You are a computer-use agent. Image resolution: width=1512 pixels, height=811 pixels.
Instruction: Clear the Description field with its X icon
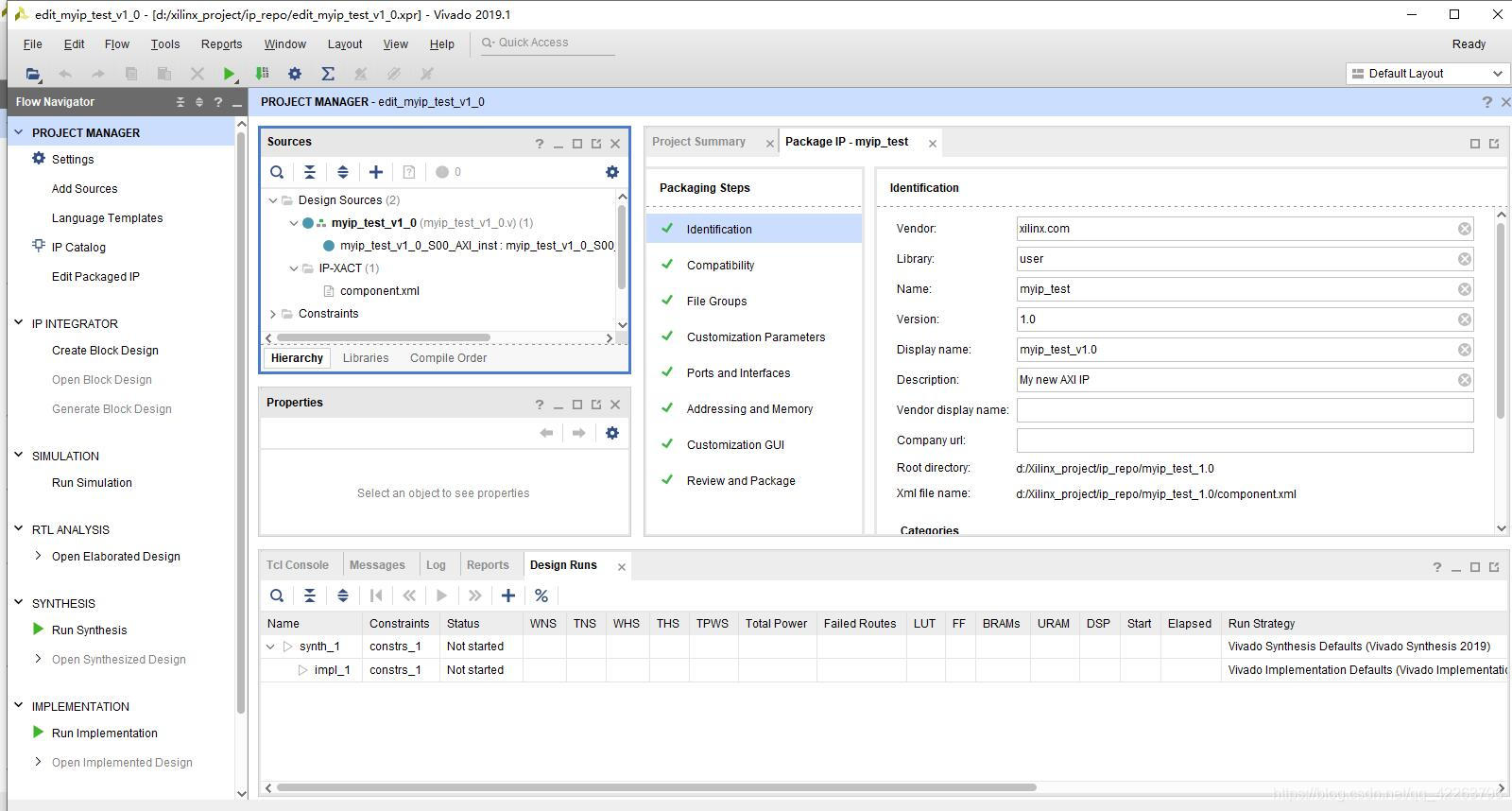point(1465,380)
